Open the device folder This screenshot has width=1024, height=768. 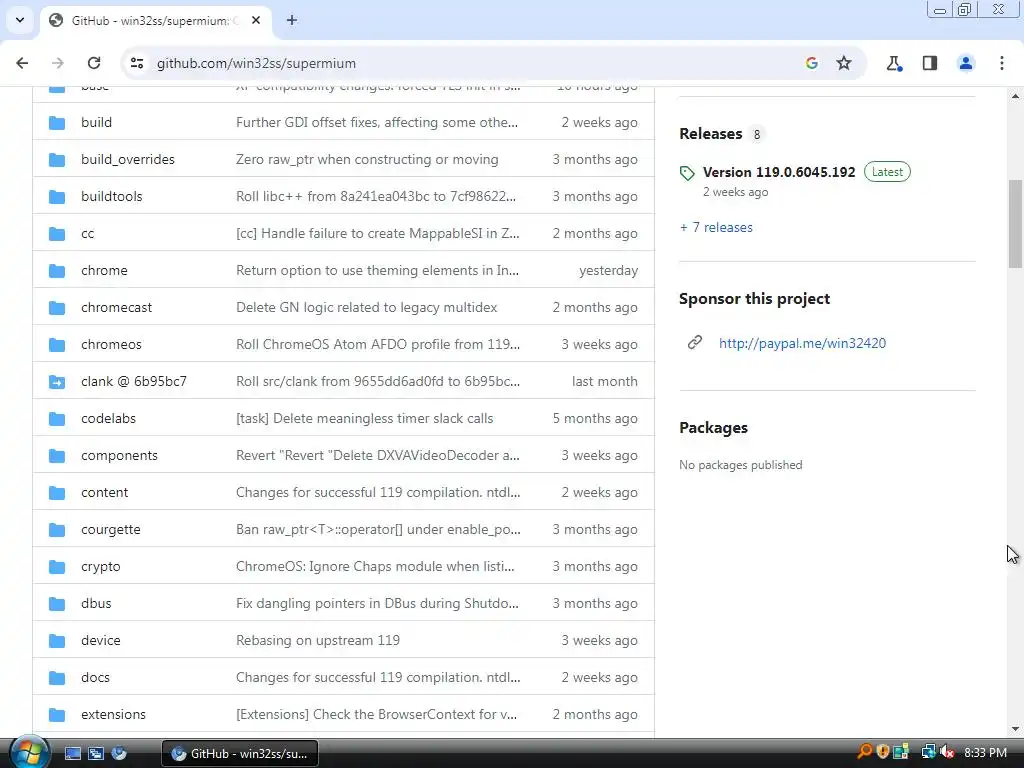tap(101, 641)
